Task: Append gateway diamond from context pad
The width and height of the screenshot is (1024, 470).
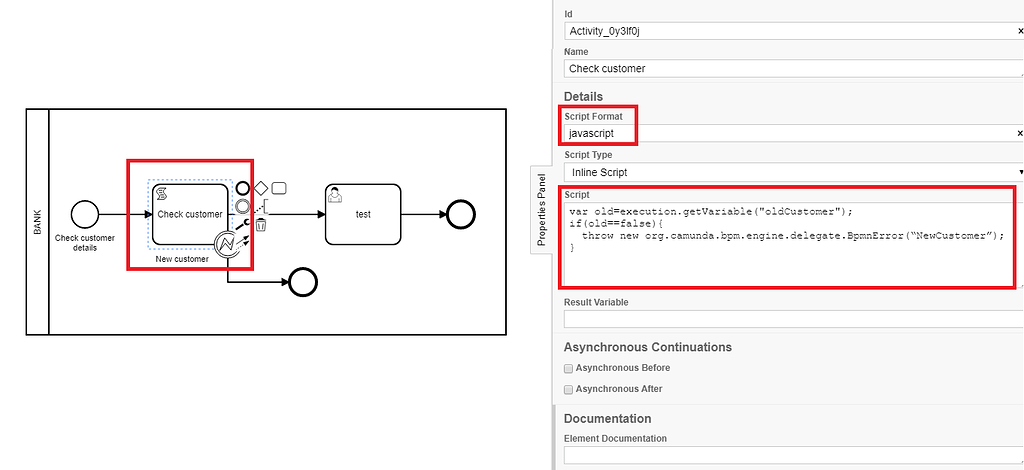Action: click(x=261, y=189)
